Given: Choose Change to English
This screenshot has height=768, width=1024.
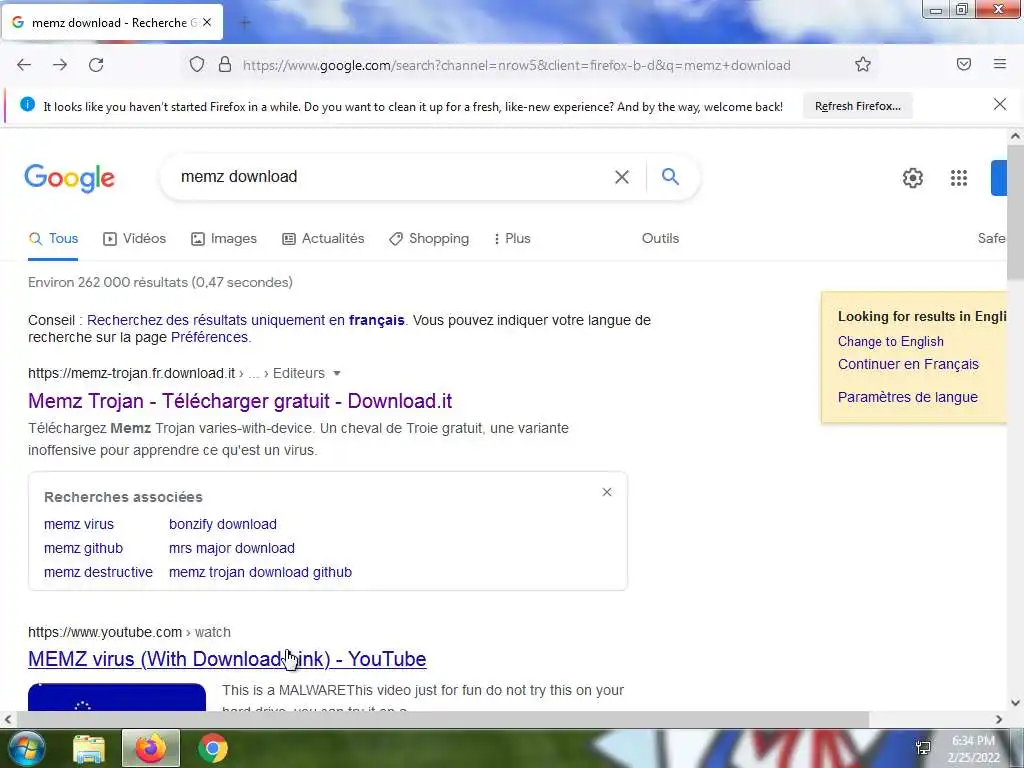Looking at the screenshot, I should (891, 342).
